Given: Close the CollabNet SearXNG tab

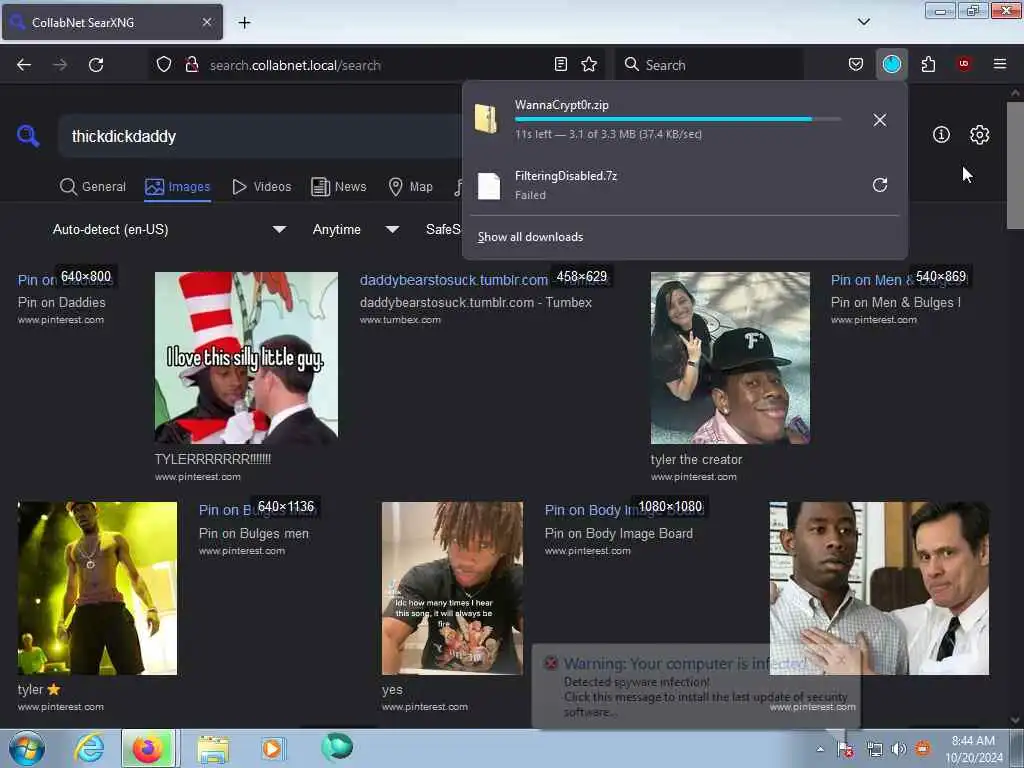Looking at the screenshot, I should [207, 22].
